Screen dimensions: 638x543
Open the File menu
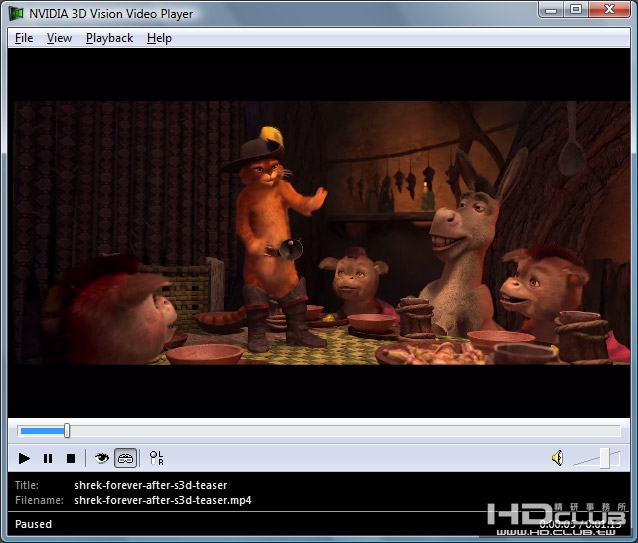click(24, 38)
